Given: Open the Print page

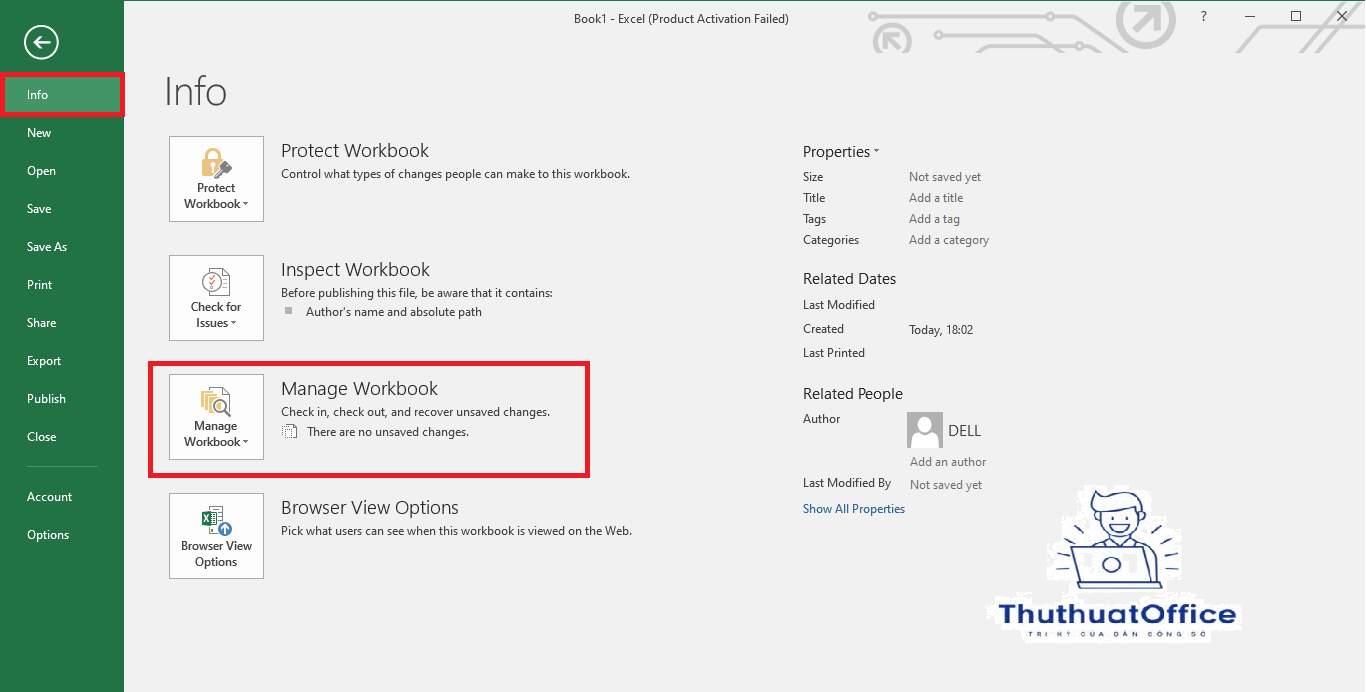Looking at the screenshot, I should tap(62, 285).
